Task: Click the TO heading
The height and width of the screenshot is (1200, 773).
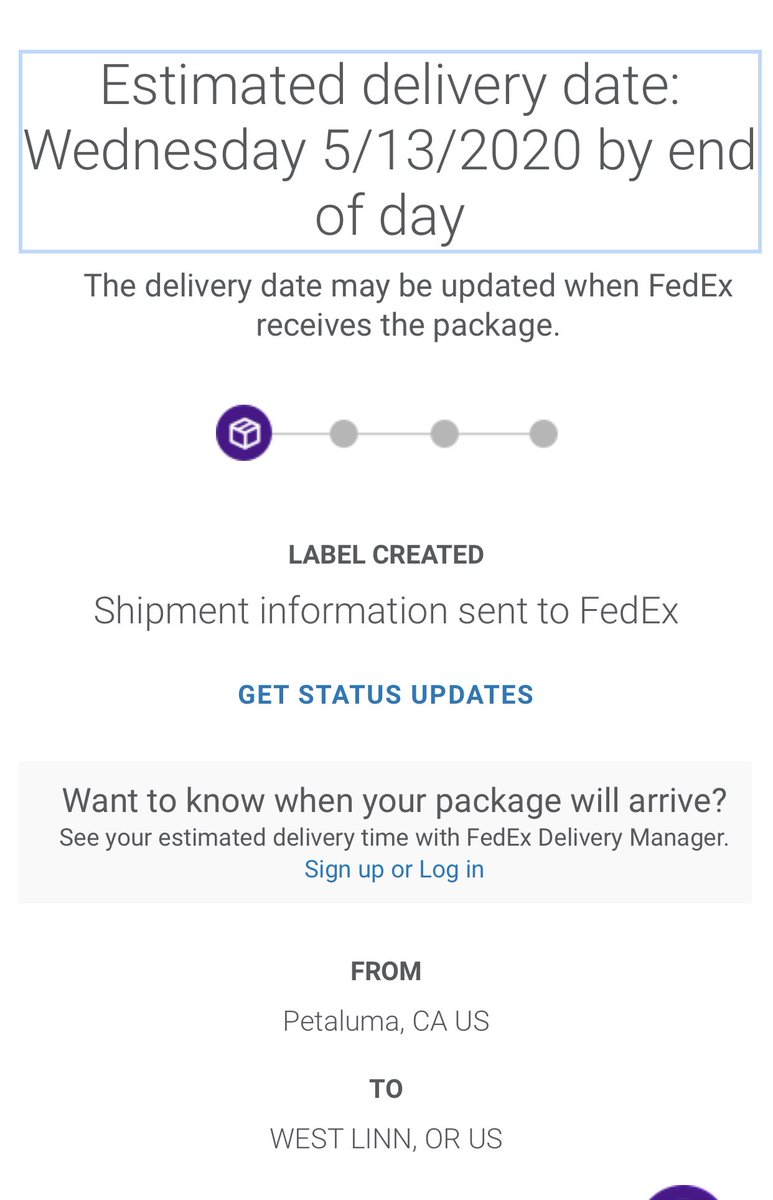Action: 386,1089
